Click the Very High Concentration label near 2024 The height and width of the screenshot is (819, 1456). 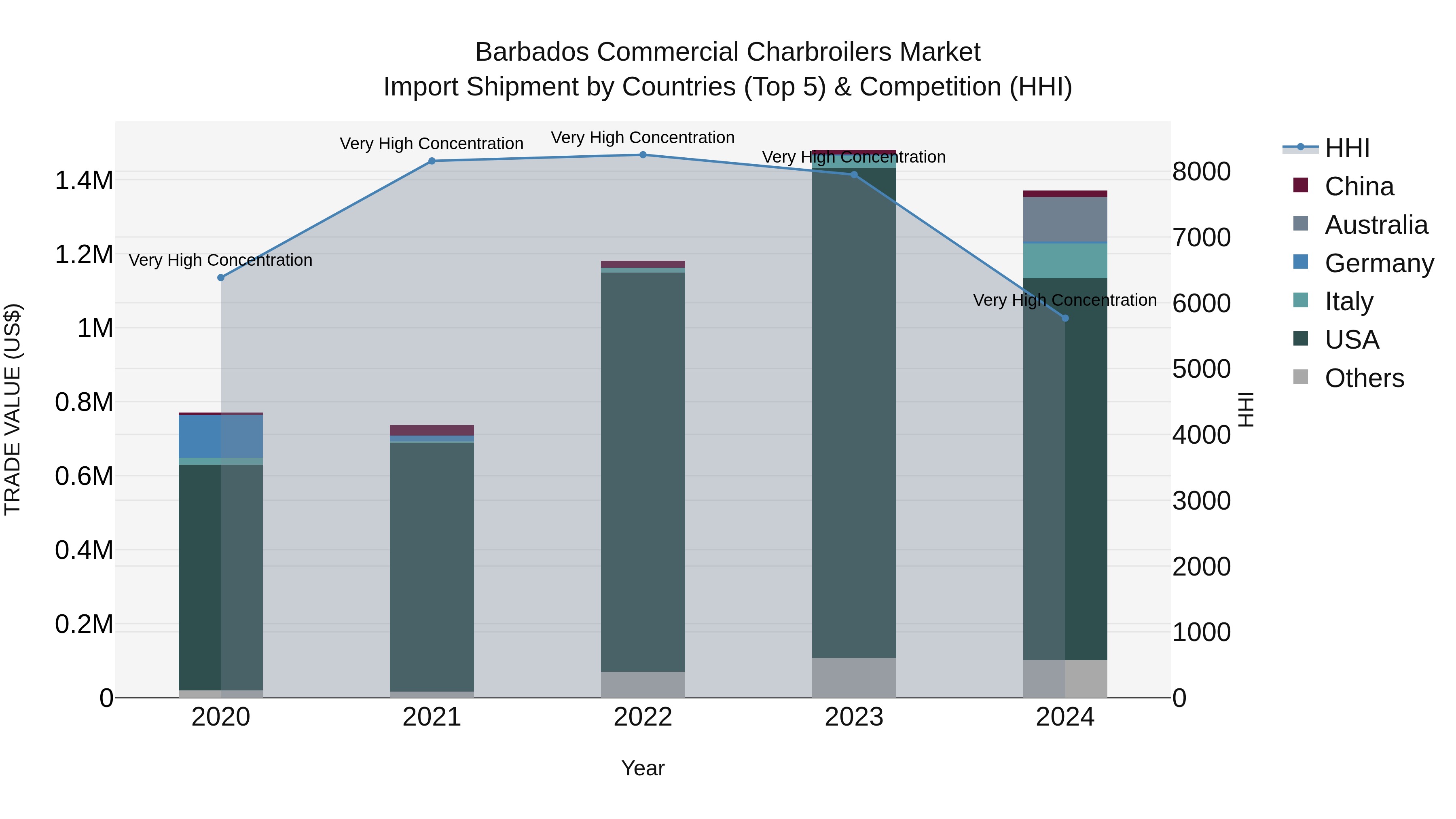click(x=1065, y=300)
